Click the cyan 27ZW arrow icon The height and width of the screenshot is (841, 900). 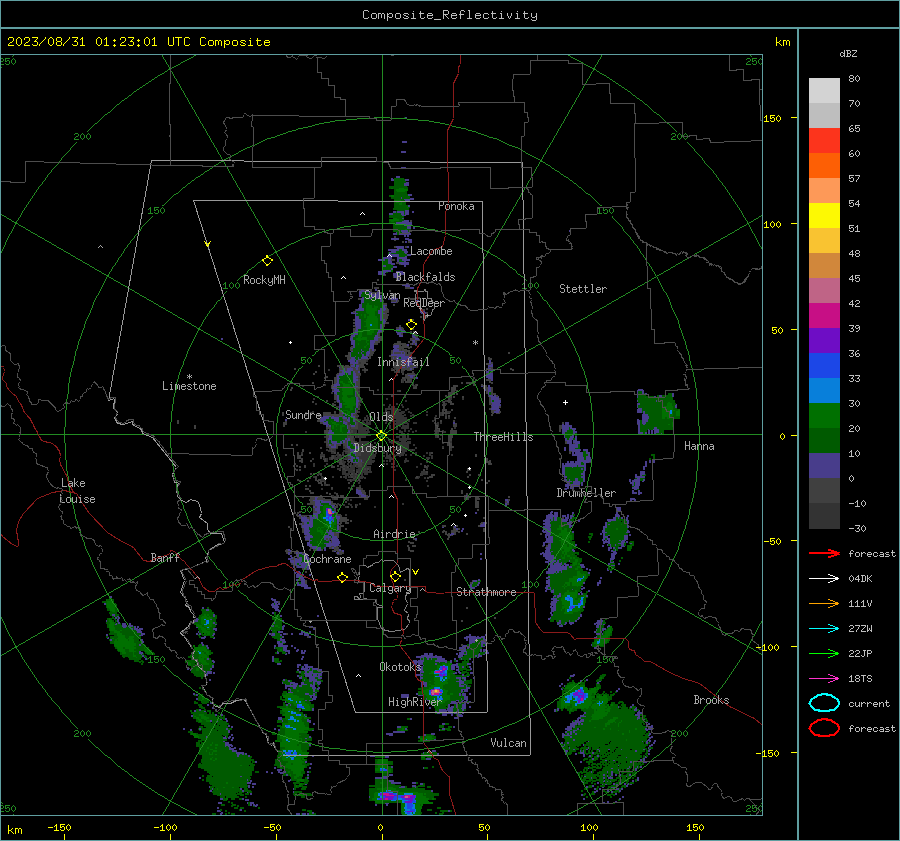(824, 629)
